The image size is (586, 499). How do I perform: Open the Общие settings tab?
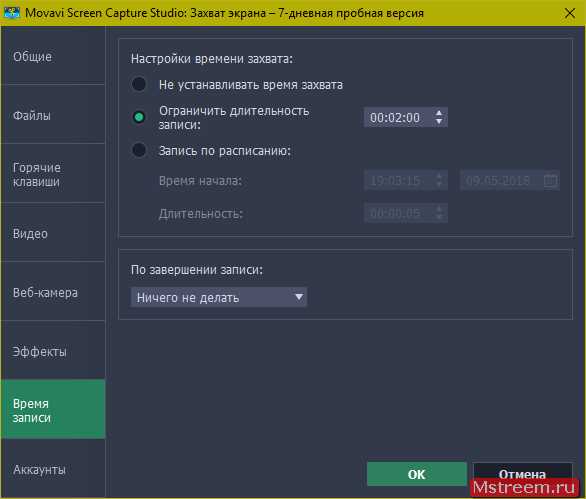53,56
